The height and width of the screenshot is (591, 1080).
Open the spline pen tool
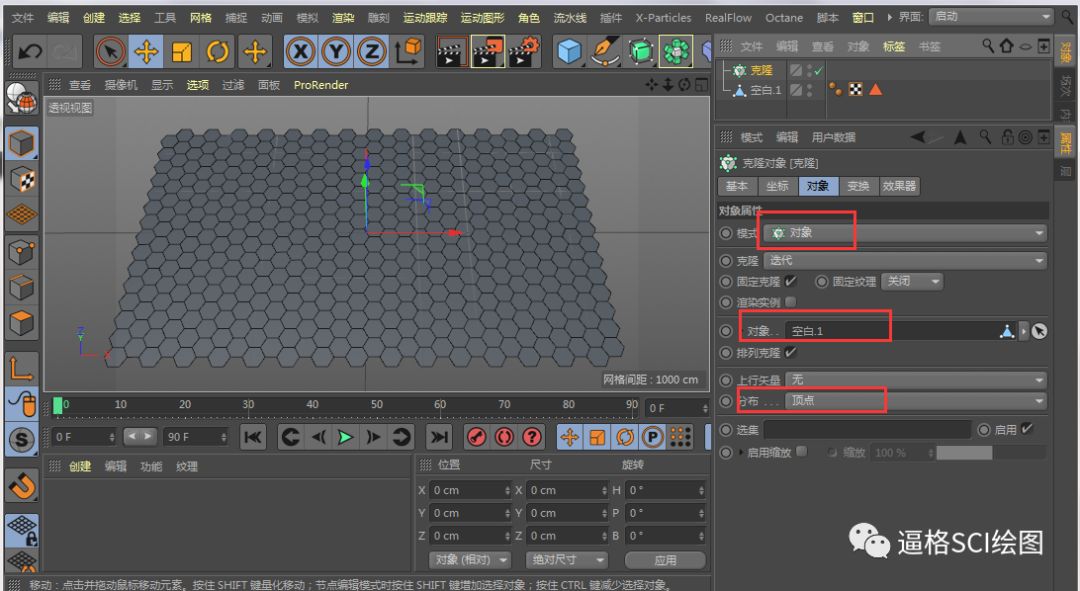[605, 52]
